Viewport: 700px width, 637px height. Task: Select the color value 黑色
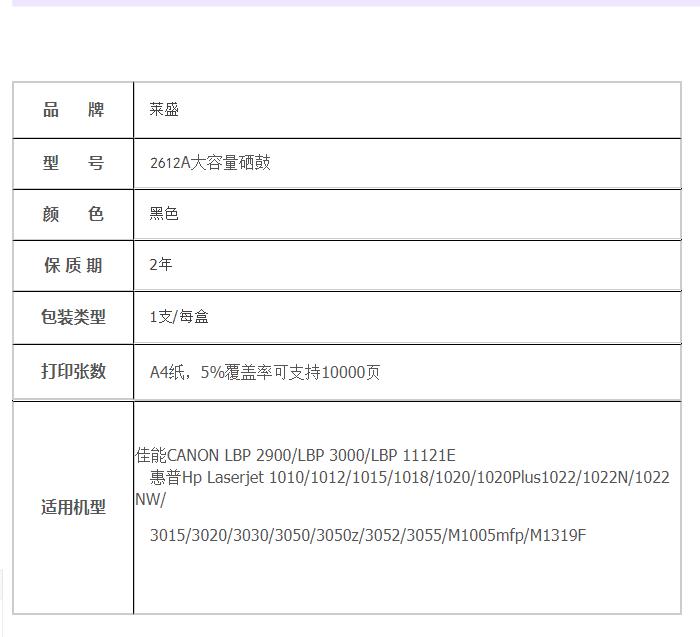[164, 214]
